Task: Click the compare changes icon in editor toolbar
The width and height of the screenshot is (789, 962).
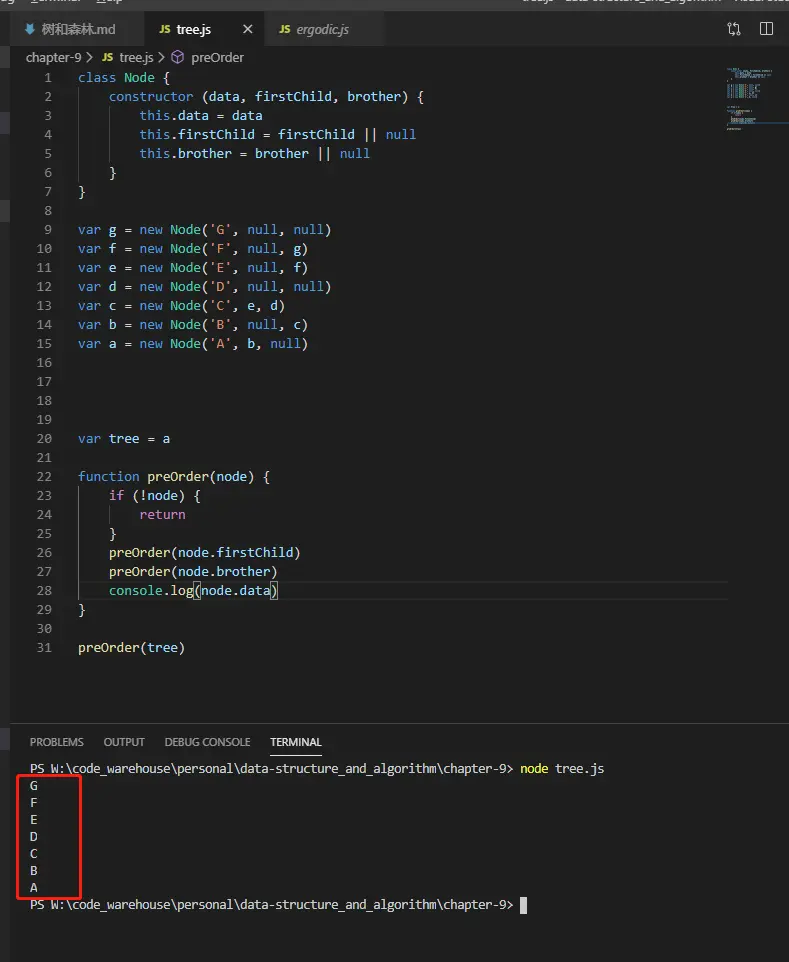Action: tap(734, 29)
